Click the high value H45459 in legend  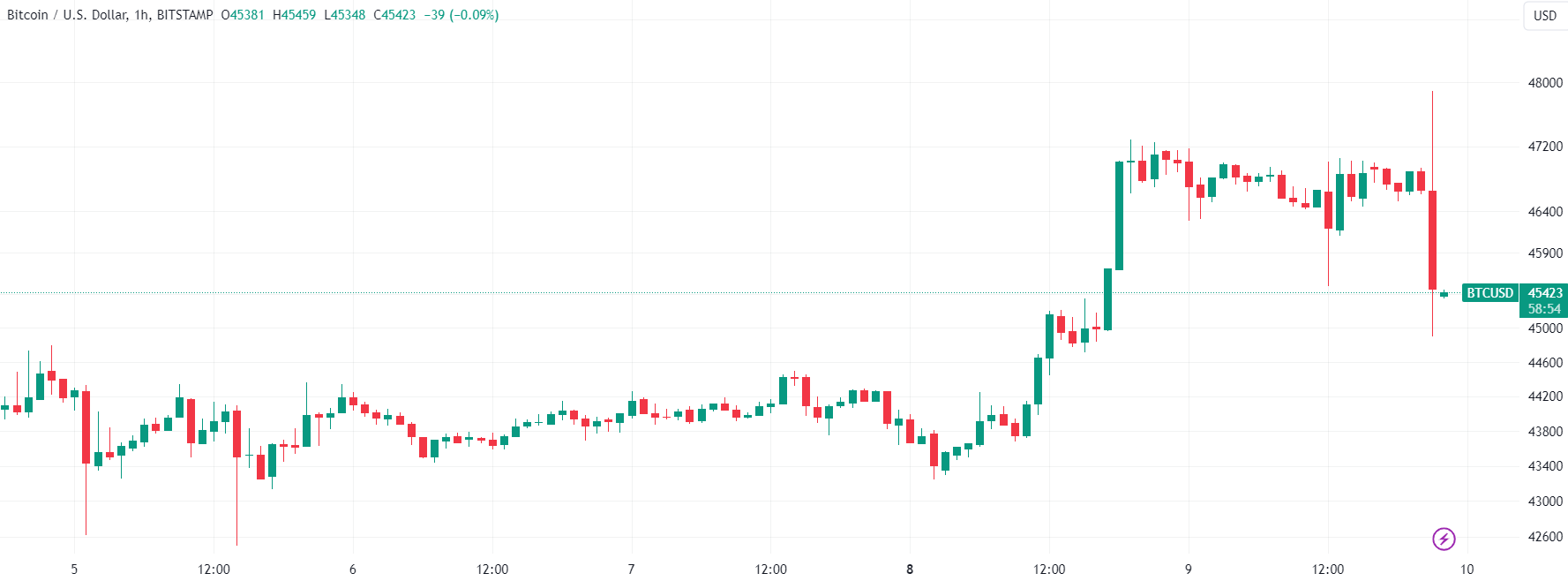pyautogui.click(x=294, y=15)
